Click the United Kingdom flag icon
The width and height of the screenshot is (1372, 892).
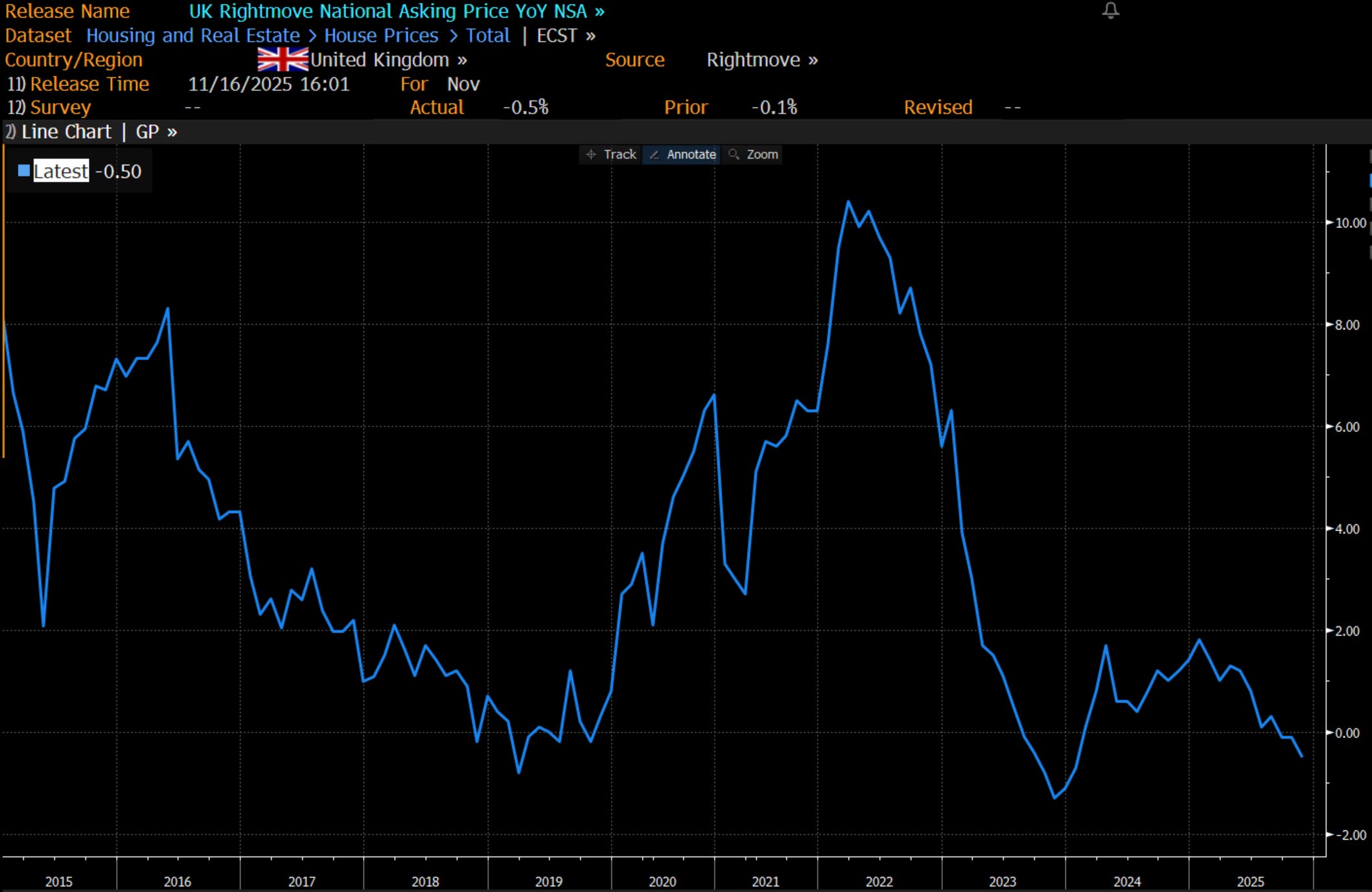click(283, 60)
